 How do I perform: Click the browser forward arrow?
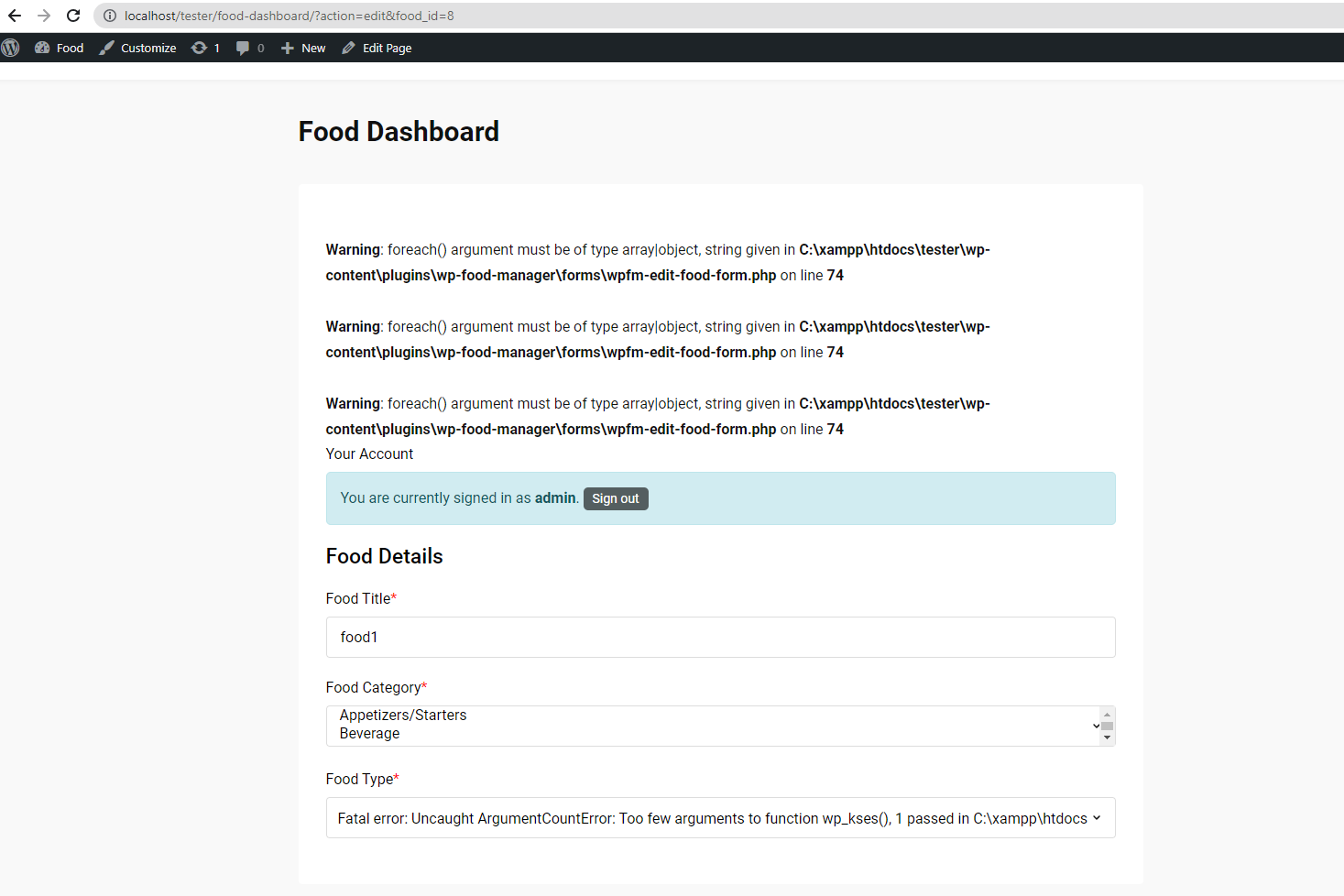[43, 16]
